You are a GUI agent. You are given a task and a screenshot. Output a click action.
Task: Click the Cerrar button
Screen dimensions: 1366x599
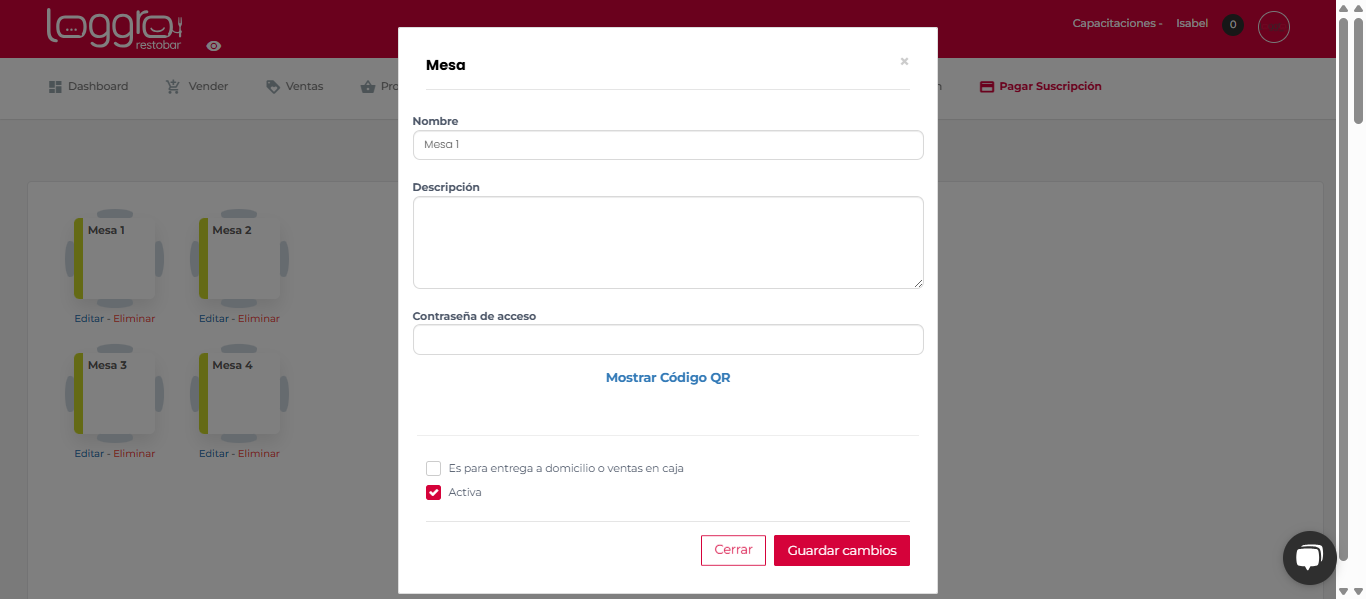click(733, 550)
